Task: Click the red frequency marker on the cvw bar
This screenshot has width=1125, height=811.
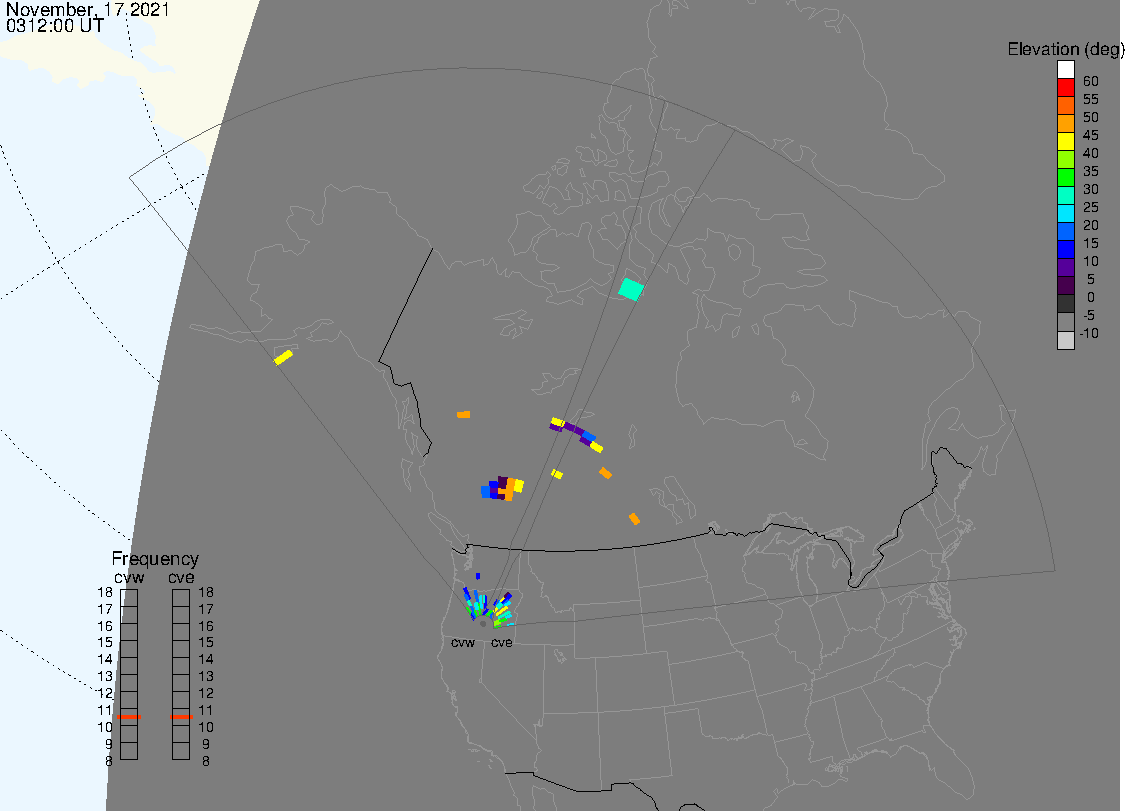Action: tap(129, 716)
